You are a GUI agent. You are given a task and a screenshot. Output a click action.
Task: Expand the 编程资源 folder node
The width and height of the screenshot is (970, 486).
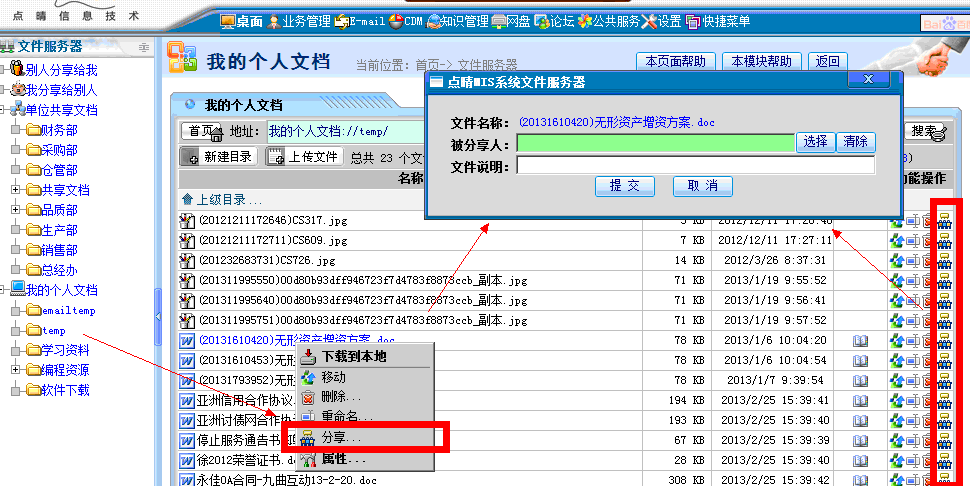tap(16, 370)
